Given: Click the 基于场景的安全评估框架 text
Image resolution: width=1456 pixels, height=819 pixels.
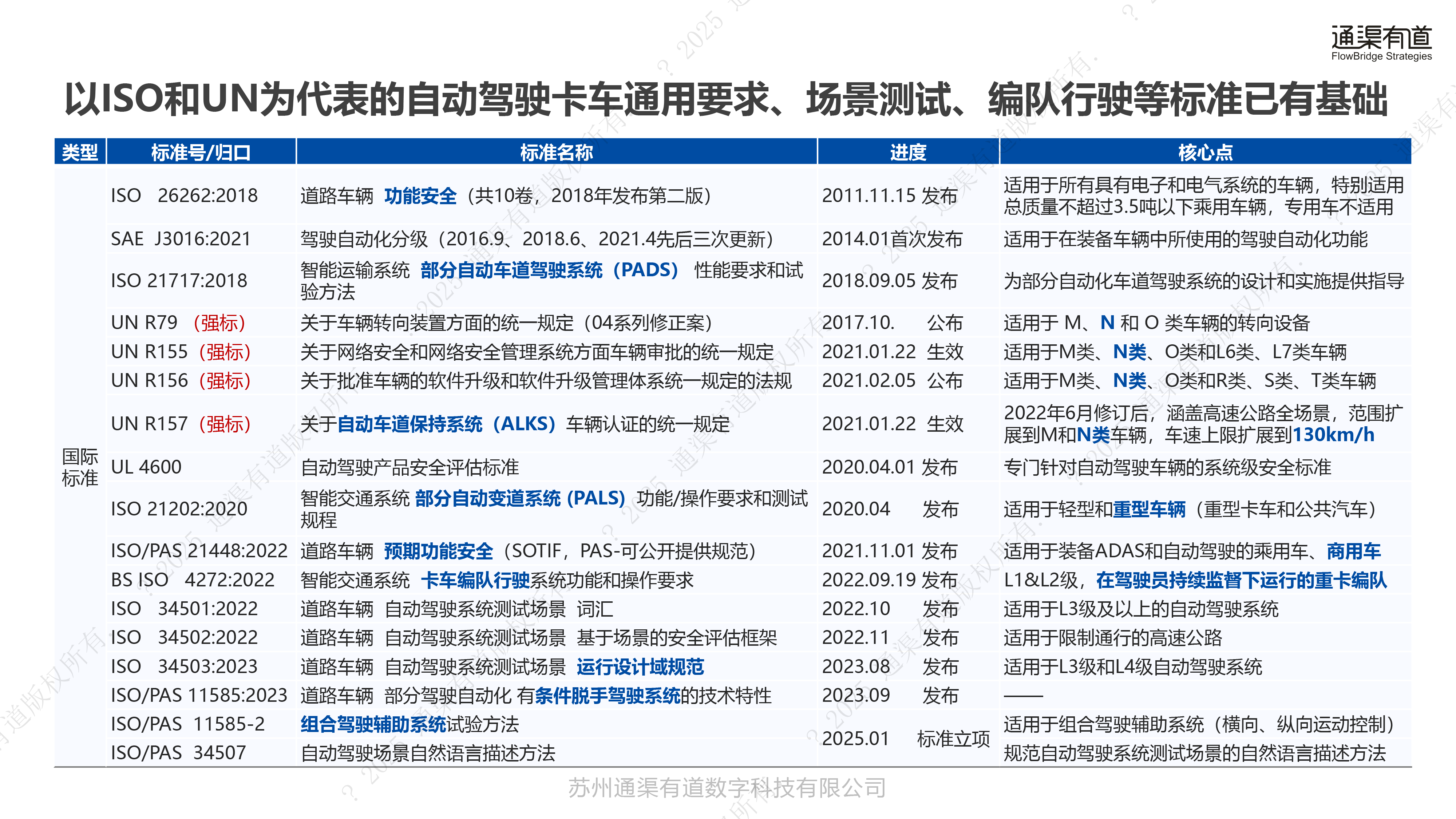Looking at the screenshot, I should click(677, 638).
